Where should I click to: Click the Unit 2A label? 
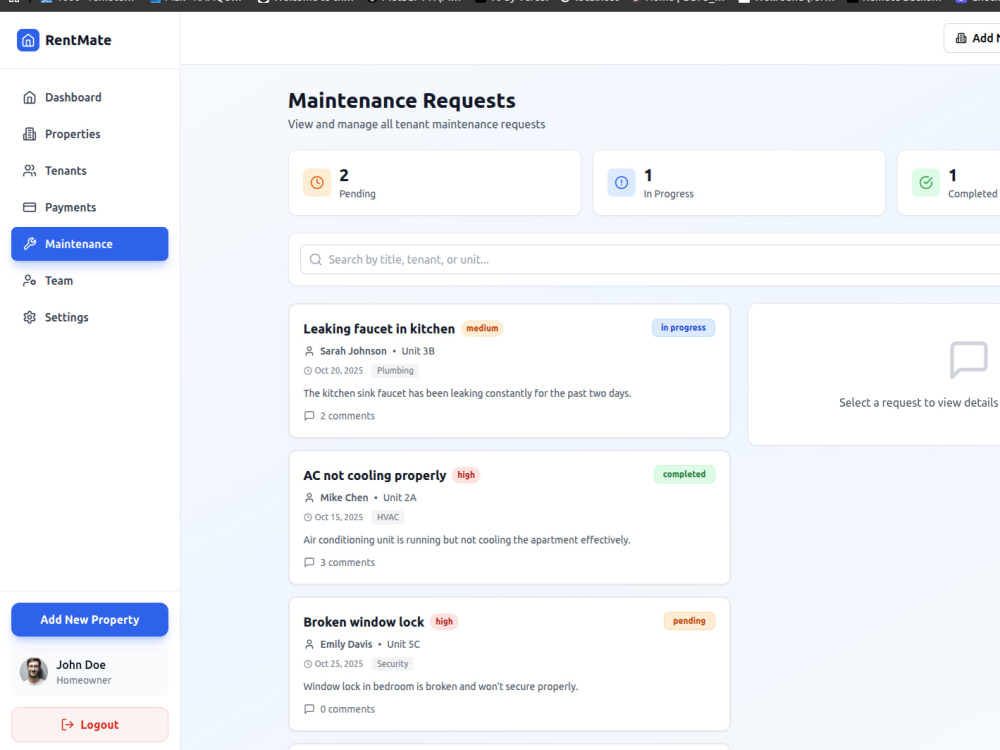pos(400,498)
